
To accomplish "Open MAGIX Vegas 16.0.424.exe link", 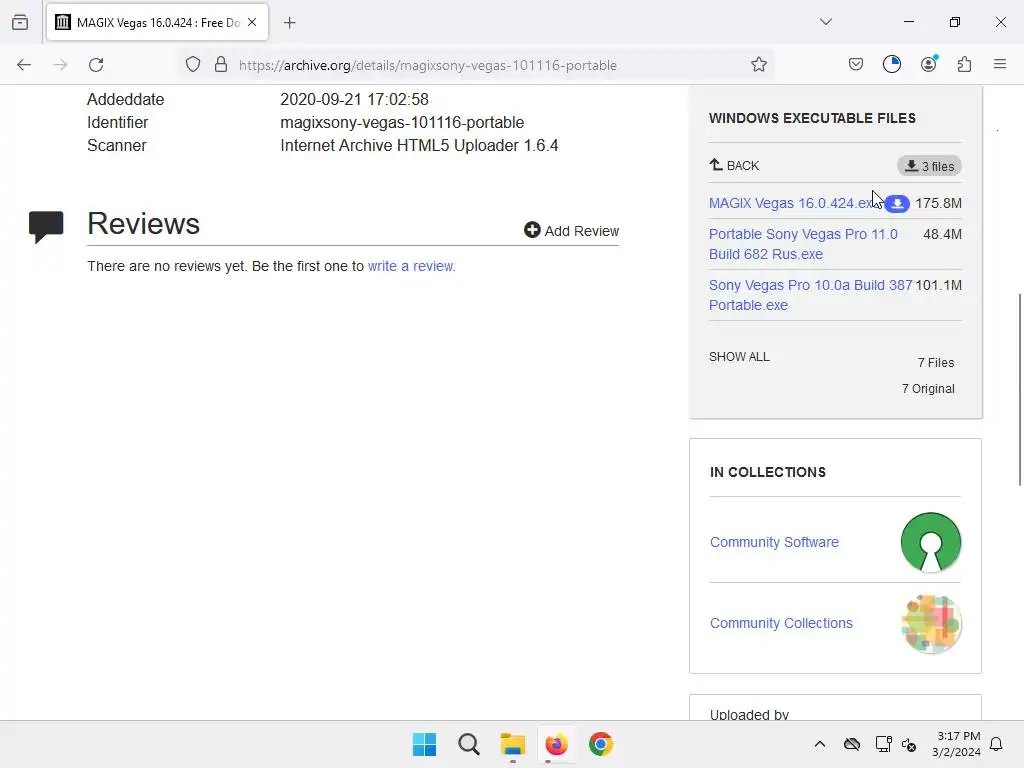I will 793,203.
